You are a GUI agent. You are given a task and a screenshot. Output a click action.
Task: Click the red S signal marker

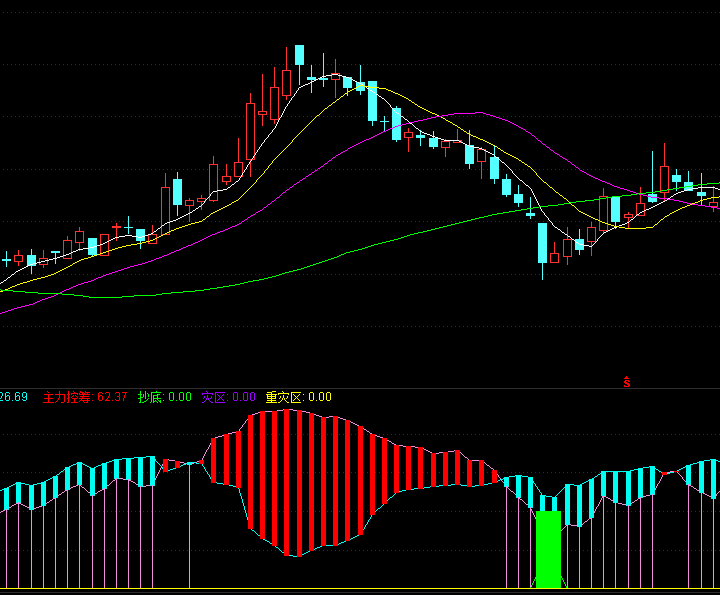click(x=627, y=382)
